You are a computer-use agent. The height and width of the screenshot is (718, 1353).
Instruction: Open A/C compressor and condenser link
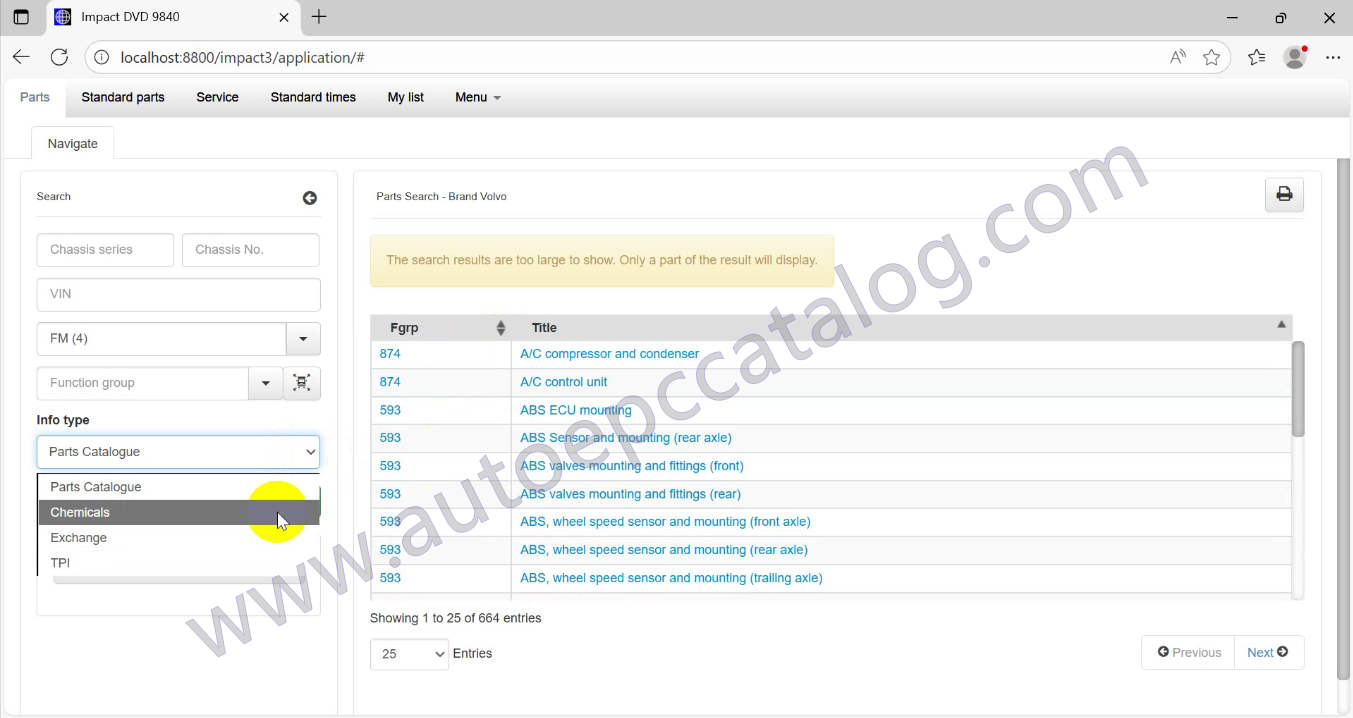(609, 354)
